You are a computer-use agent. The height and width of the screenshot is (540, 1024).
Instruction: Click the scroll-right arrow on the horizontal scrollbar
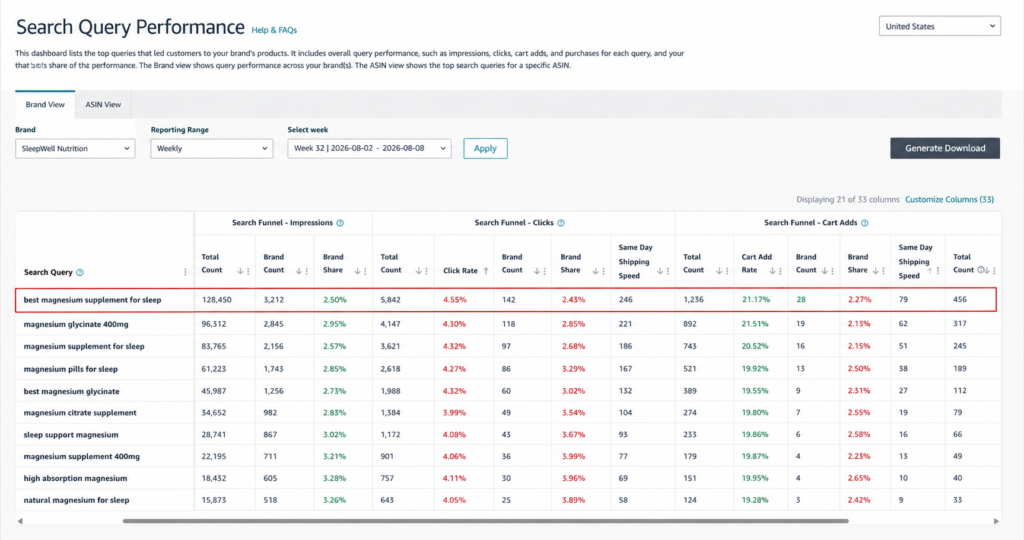[x=996, y=521]
